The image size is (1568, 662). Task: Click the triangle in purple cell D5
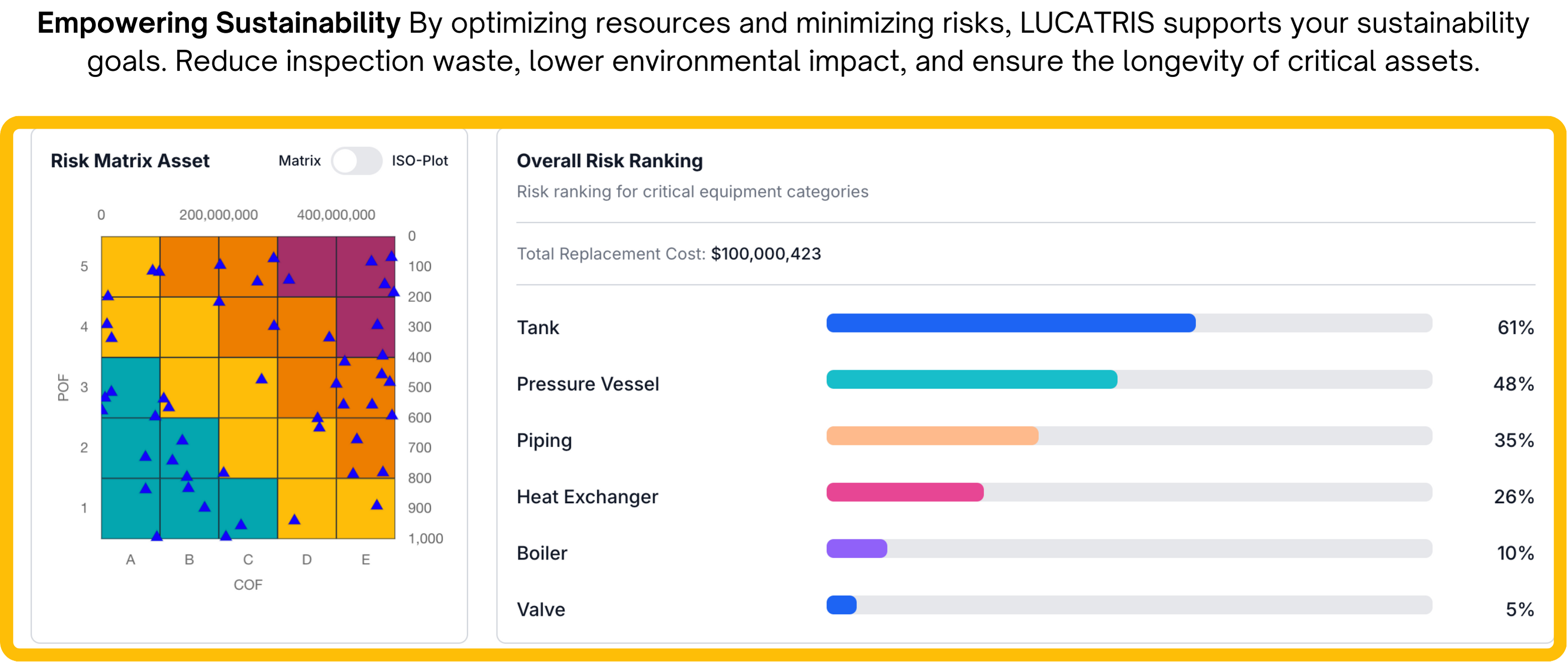click(289, 279)
